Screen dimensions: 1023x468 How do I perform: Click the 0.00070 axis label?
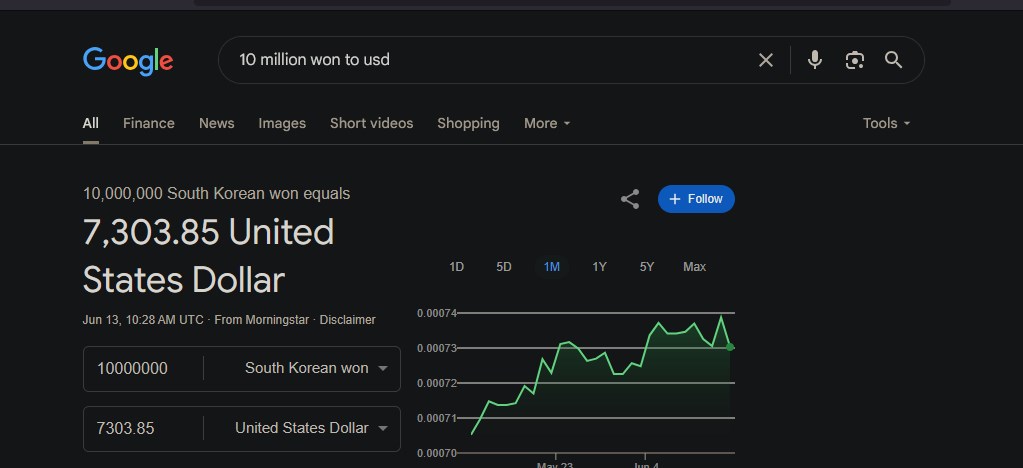(x=437, y=453)
